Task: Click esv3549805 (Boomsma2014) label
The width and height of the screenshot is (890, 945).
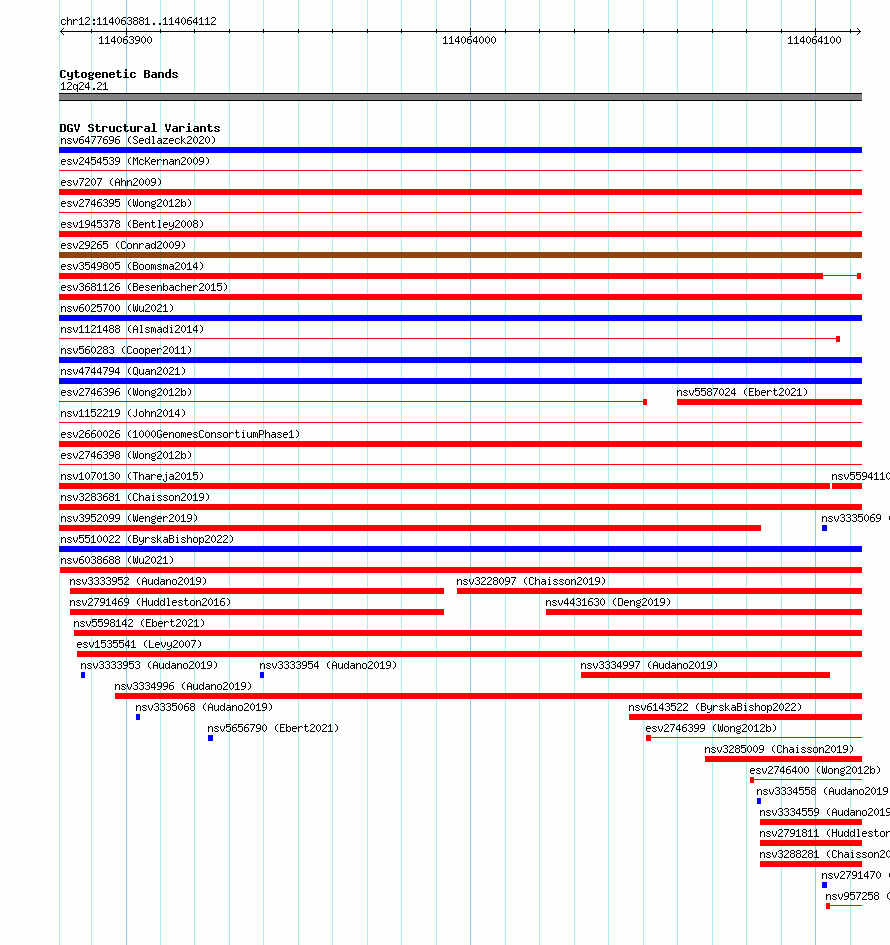Action: point(132,266)
